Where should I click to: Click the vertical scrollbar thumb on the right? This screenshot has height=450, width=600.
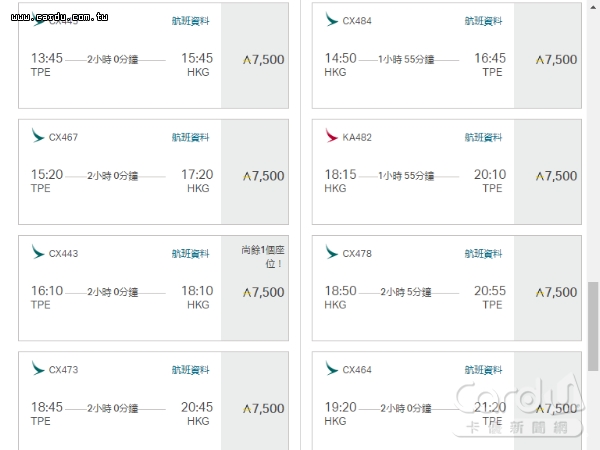pyautogui.click(x=593, y=326)
